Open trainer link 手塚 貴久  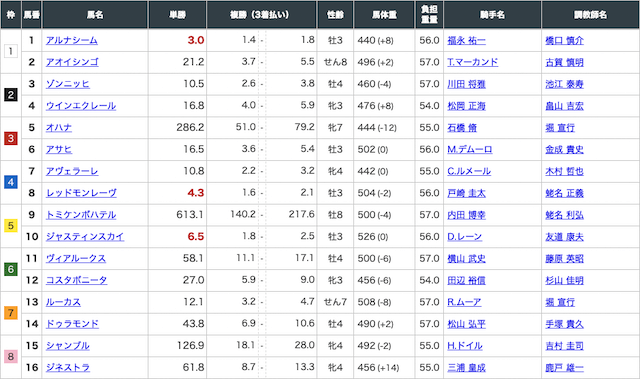pyautogui.click(x=564, y=324)
